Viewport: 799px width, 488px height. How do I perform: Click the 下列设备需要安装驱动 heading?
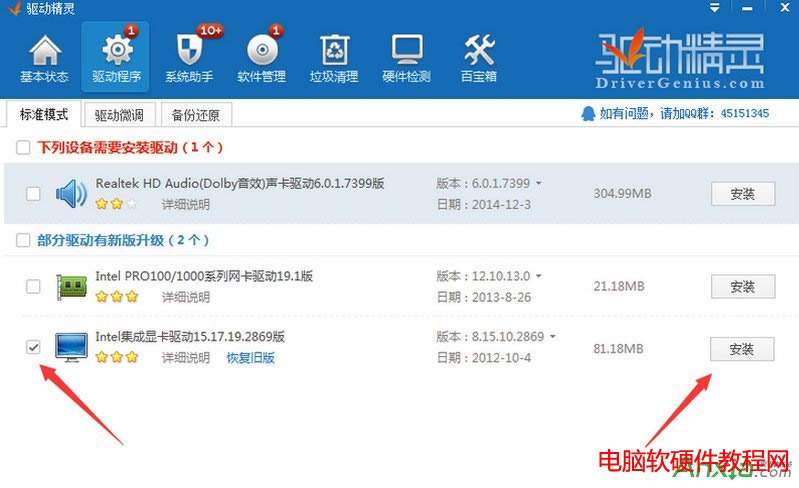point(130,148)
